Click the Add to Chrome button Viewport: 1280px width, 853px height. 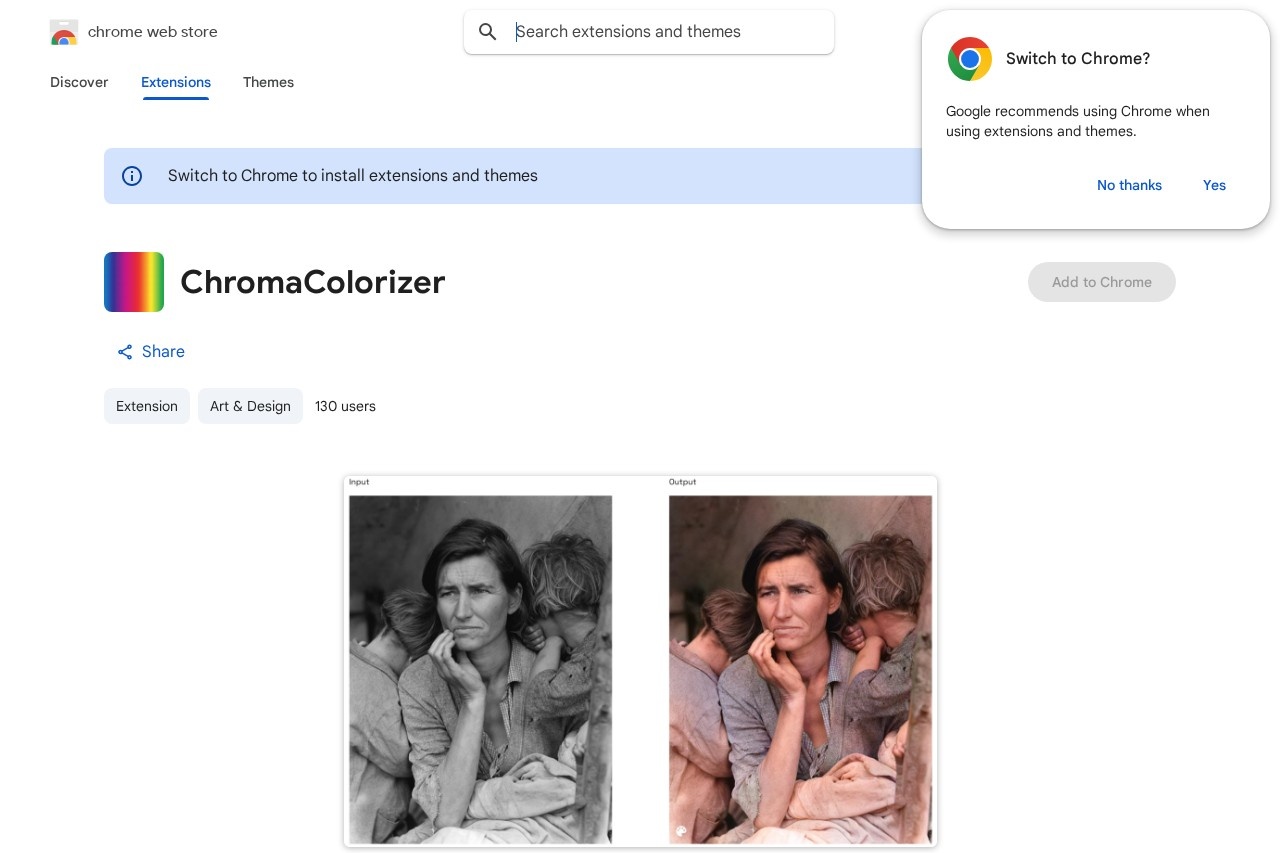tap(1102, 282)
